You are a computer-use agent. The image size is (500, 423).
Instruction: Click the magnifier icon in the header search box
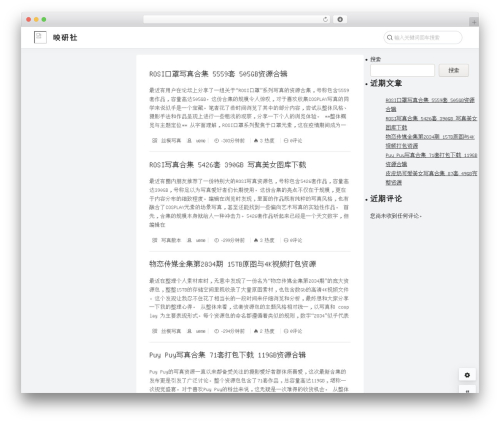(389, 38)
